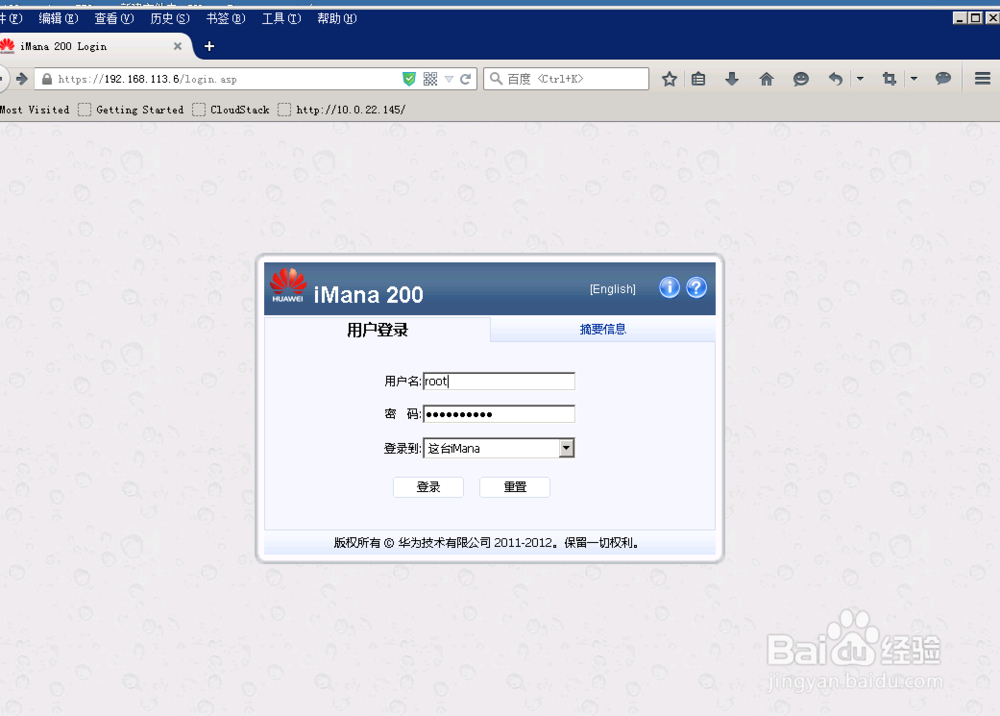The image size is (1000, 716).
Task: Open the 帮助 (Help) menu
Action: (337, 18)
